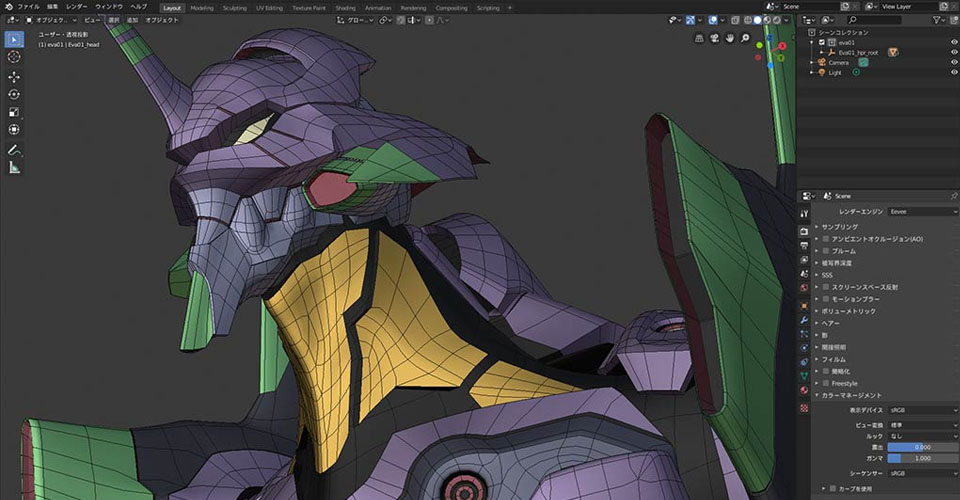Viewport: 960px width, 500px height.
Task: Select the Move tool
Action: tap(14, 77)
